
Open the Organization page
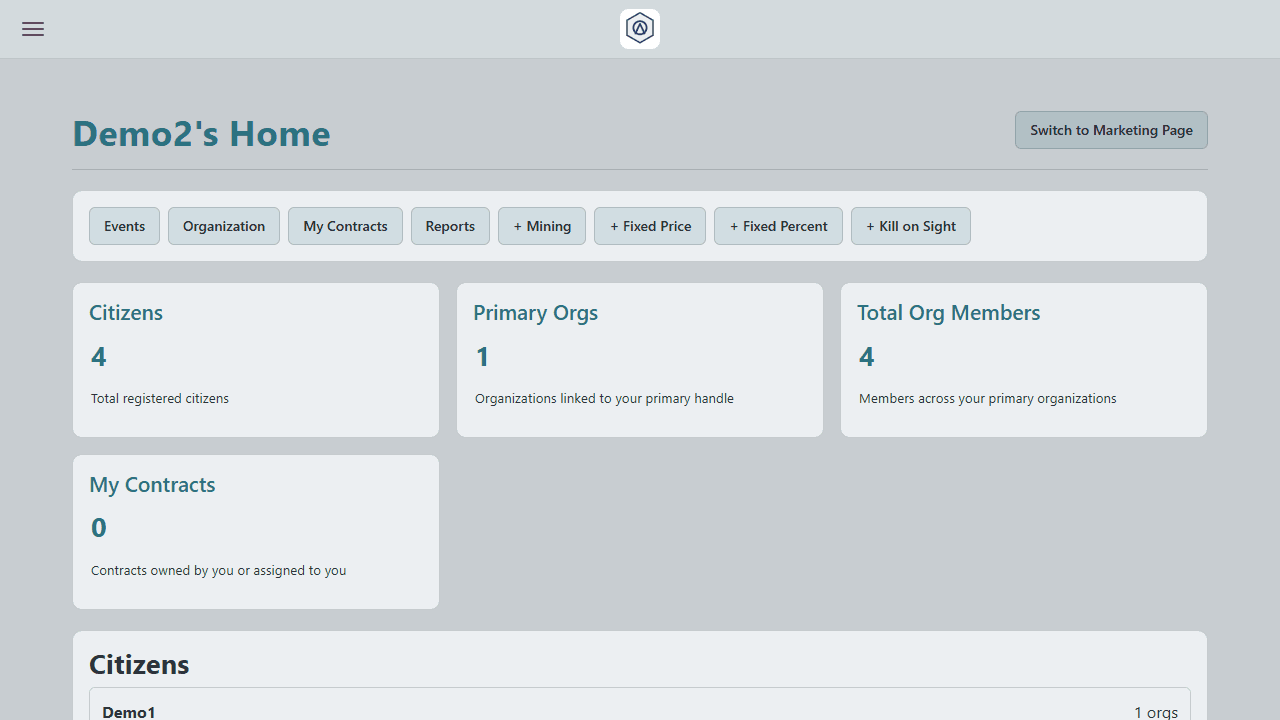click(223, 225)
